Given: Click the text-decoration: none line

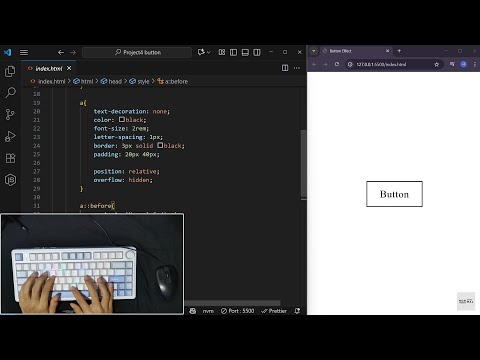Looking at the screenshot, I should (x=131, y=111).
